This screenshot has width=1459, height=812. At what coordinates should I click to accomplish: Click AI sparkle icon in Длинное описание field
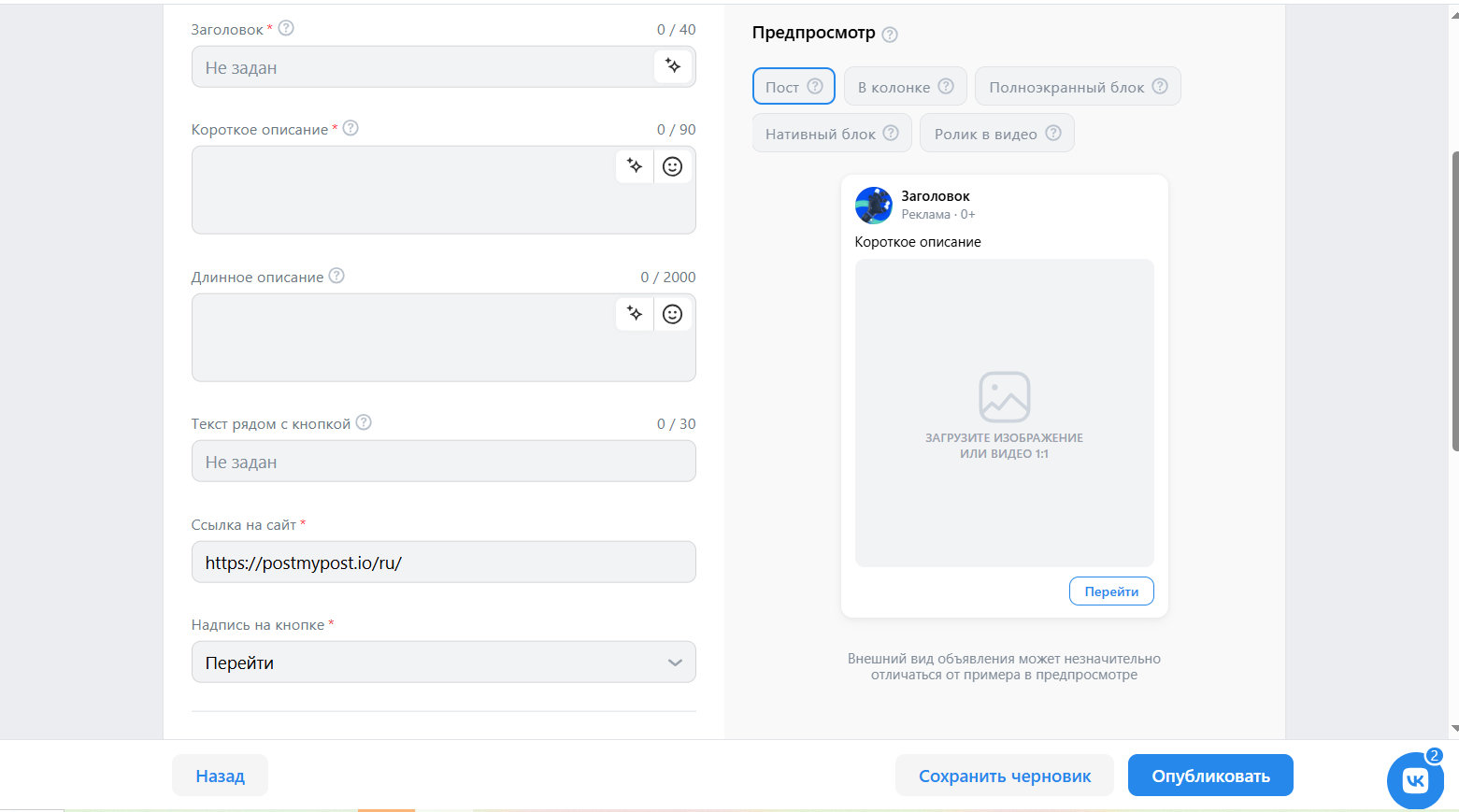[x=635, y=314]
